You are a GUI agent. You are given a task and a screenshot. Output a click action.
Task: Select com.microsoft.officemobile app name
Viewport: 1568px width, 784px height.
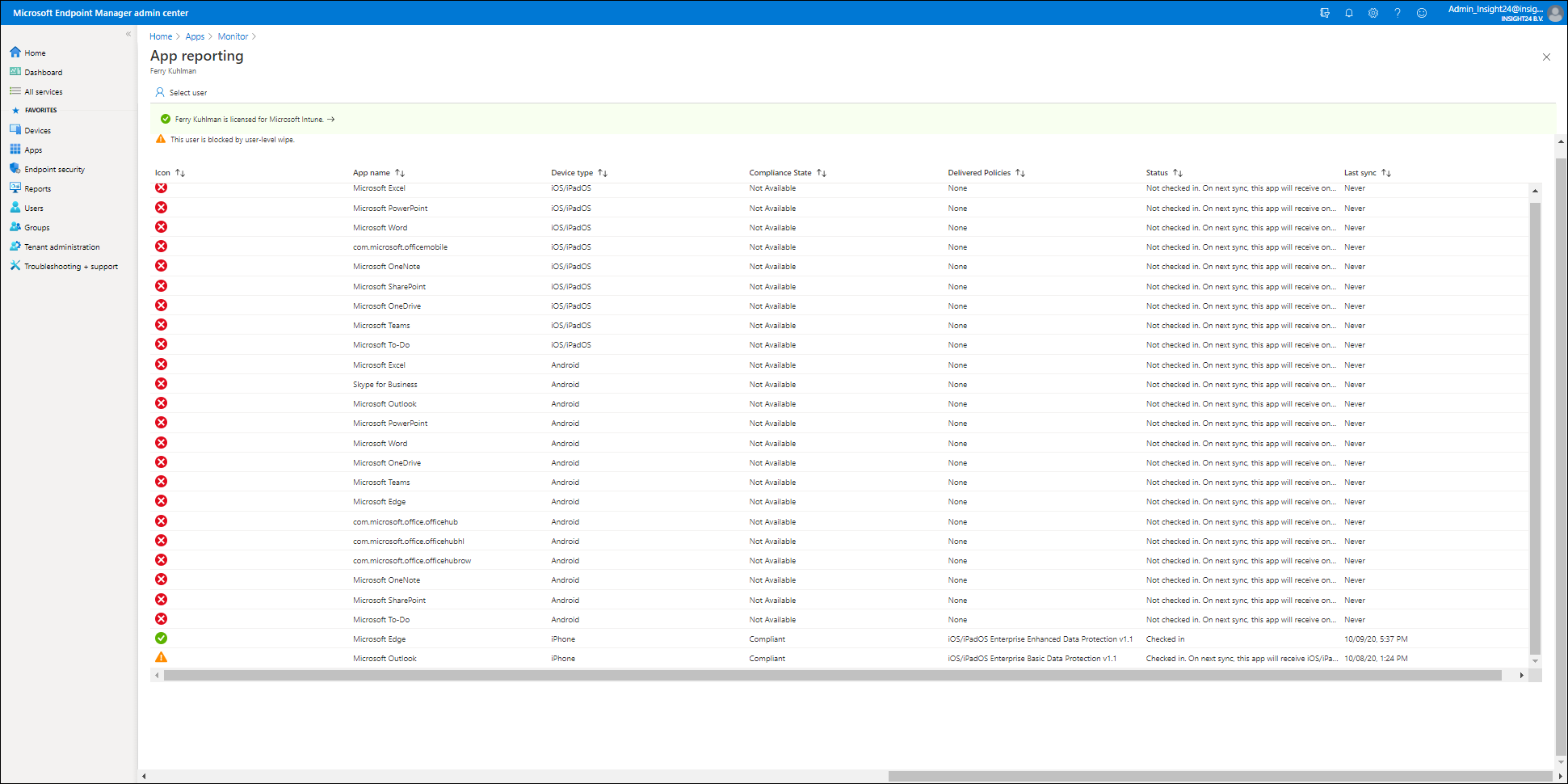(400, 247)
